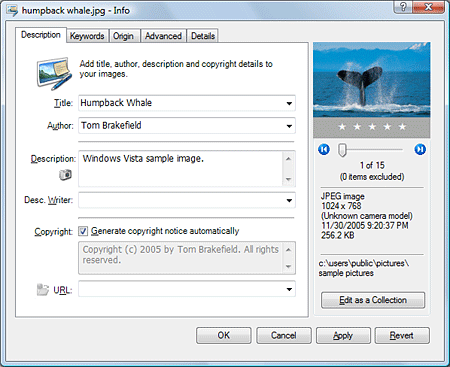Click the Cancel button
The image size is (450, 367).
(284, 335)
